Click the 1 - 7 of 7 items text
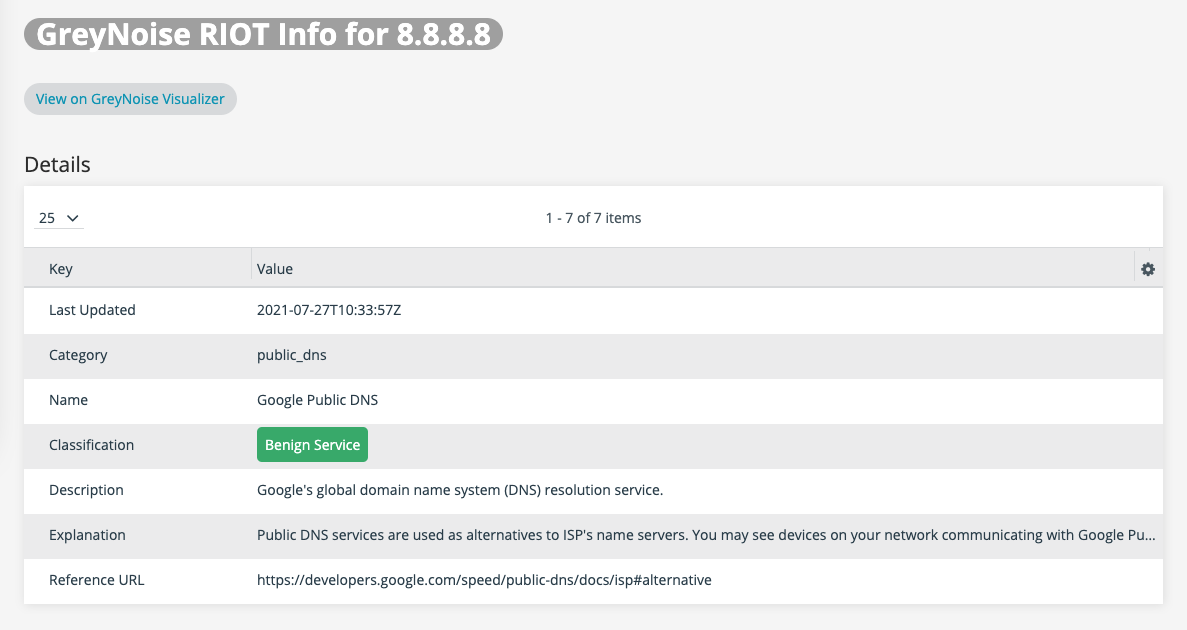Viewport: 1187px width, 630px height. [594, 218]
